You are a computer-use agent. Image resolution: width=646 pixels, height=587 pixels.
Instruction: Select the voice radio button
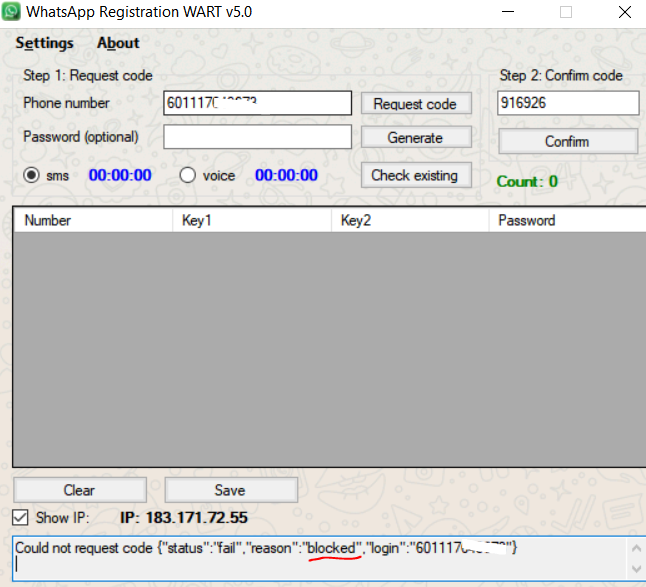point(187,175)
